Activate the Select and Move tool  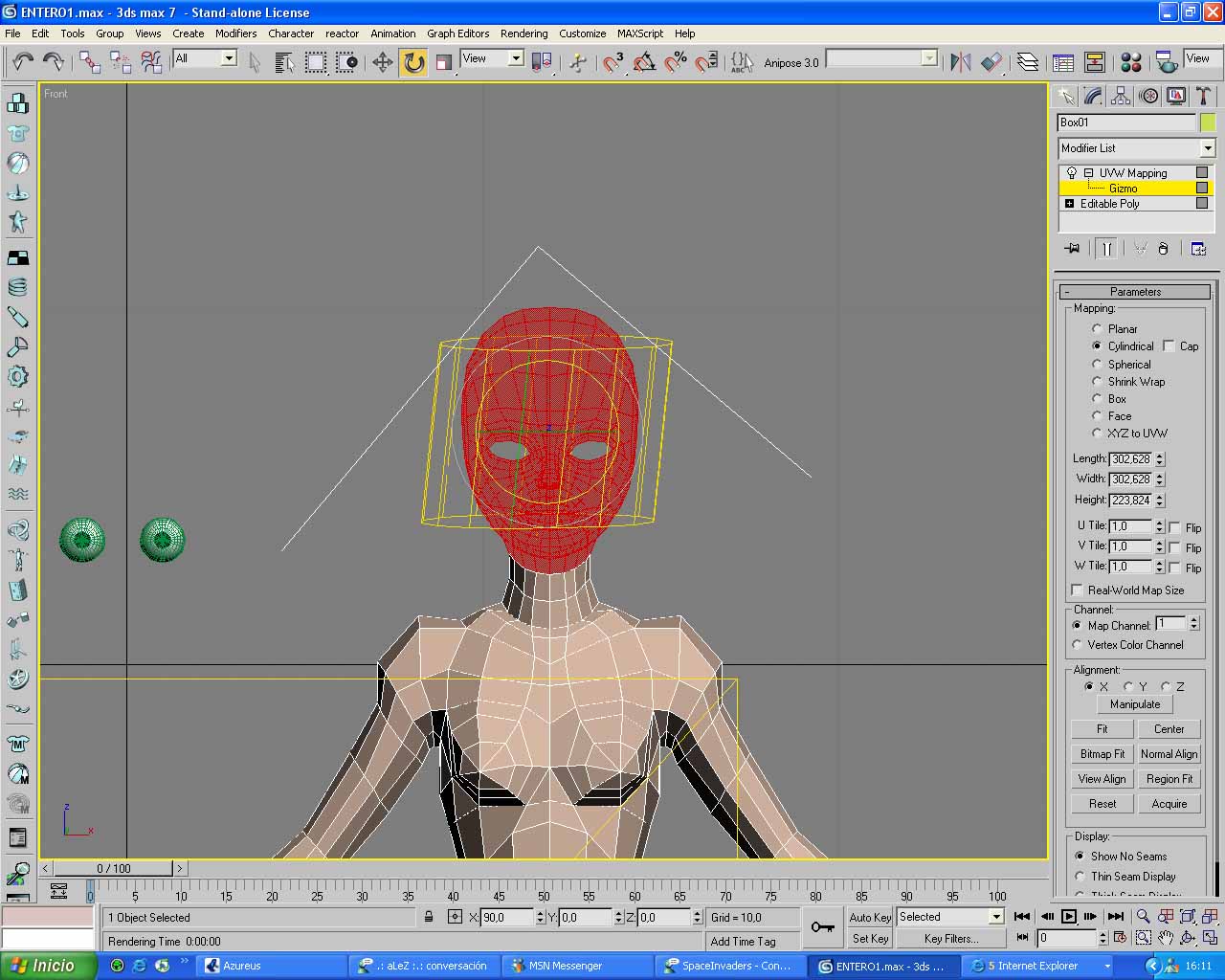[x=383, y=62]
